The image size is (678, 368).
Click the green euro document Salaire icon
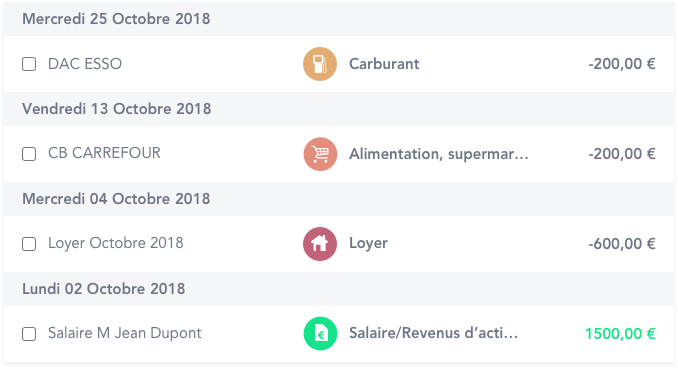pos(320,333)
